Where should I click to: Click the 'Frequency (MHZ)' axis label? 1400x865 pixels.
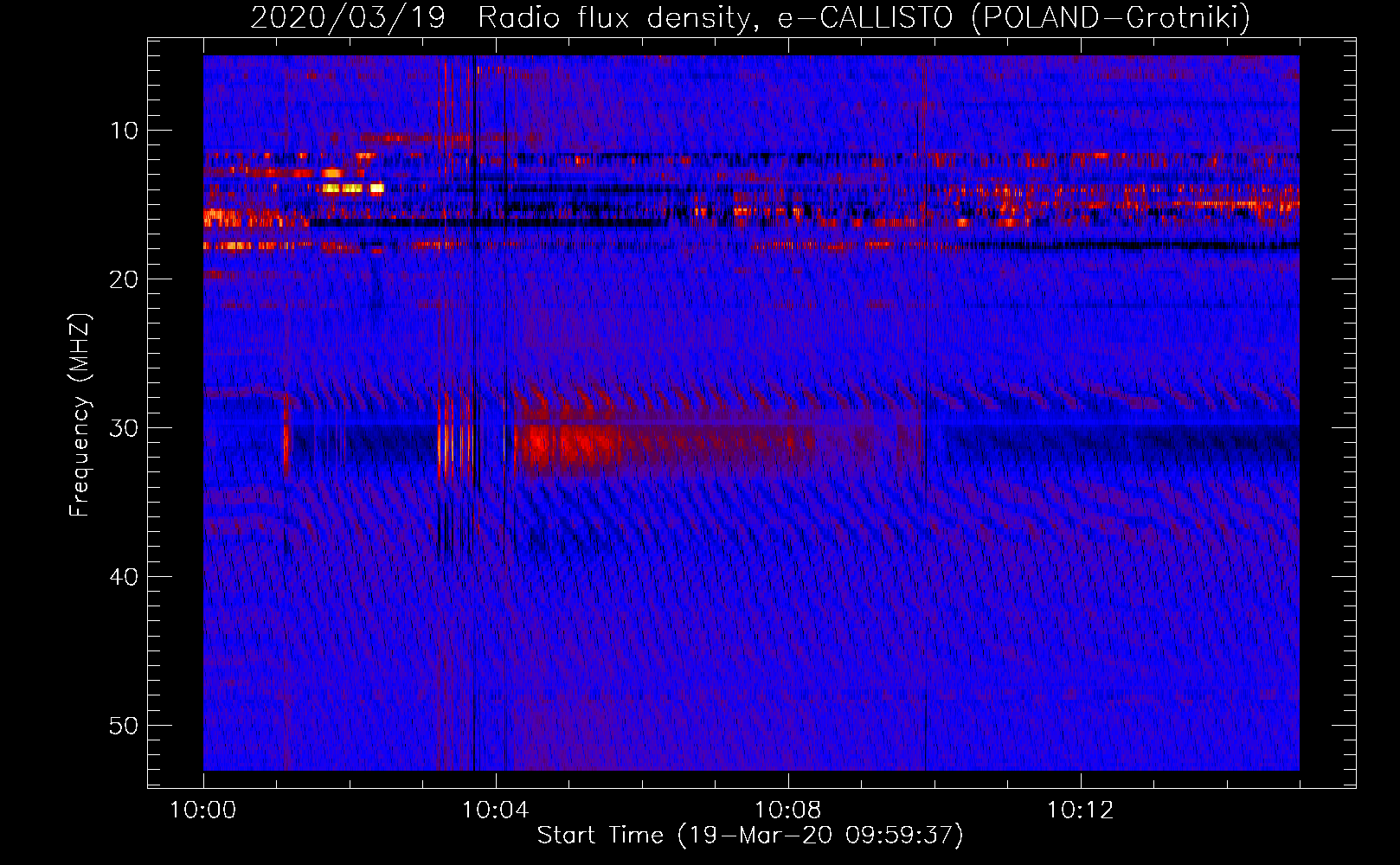click(80, 415)
